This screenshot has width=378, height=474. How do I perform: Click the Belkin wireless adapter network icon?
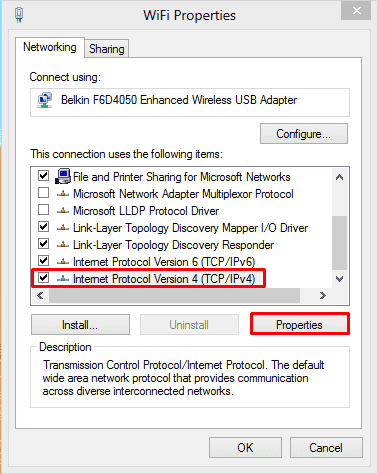45,101
